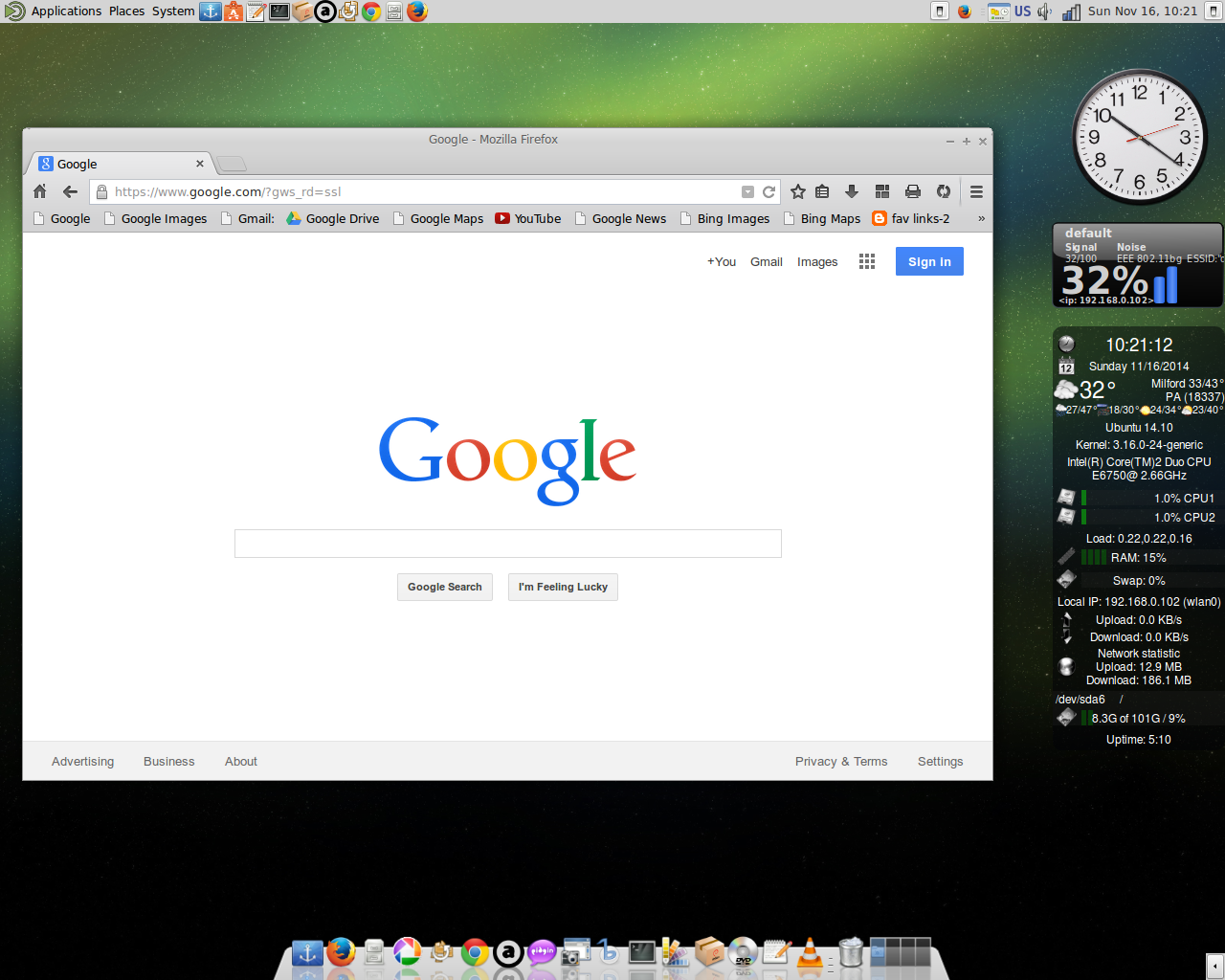Open the Bing Maps bookmark
1225x980 pixels.
coord(821,218)
